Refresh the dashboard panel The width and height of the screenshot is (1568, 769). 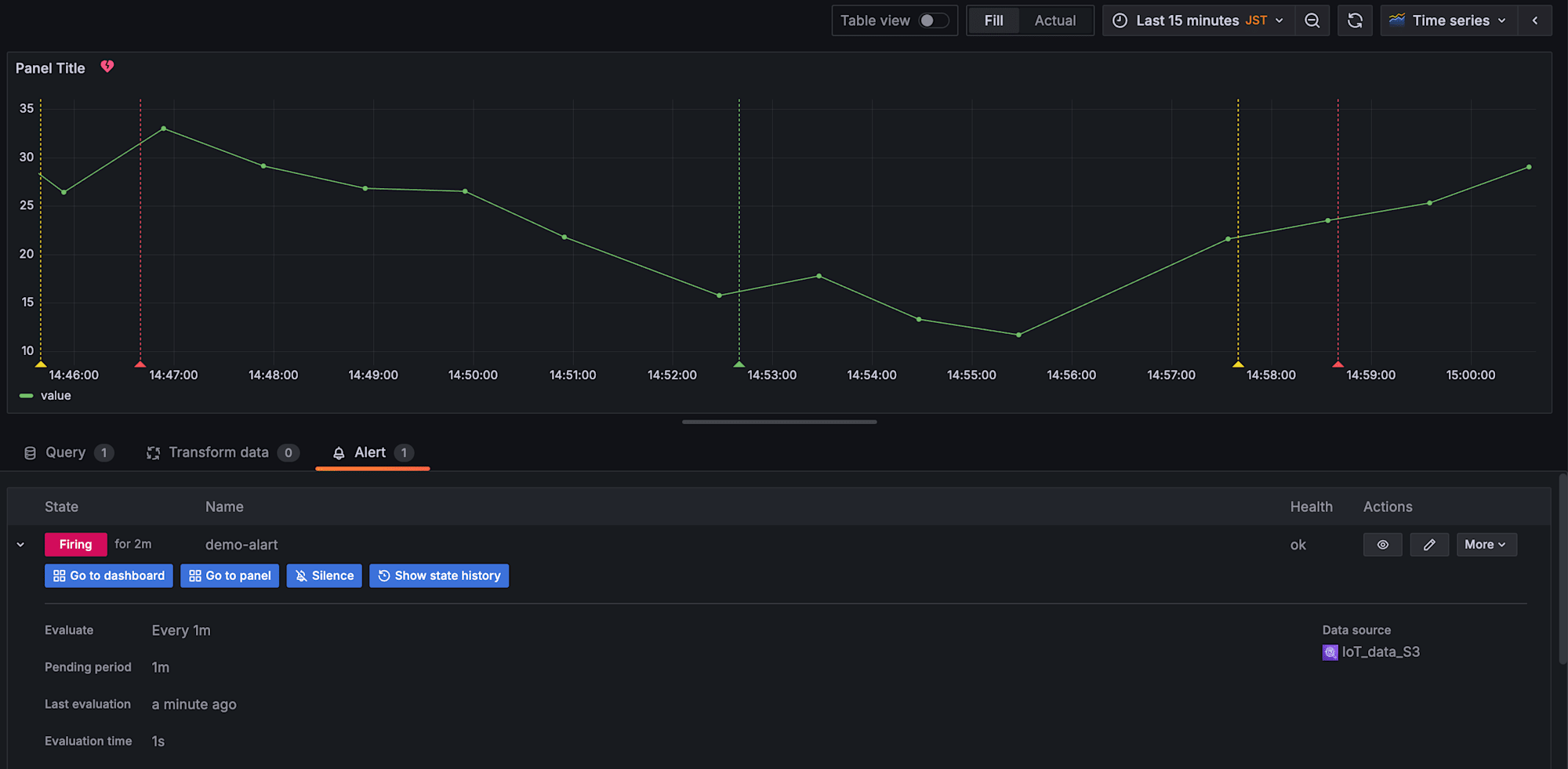click(1355, 20)
